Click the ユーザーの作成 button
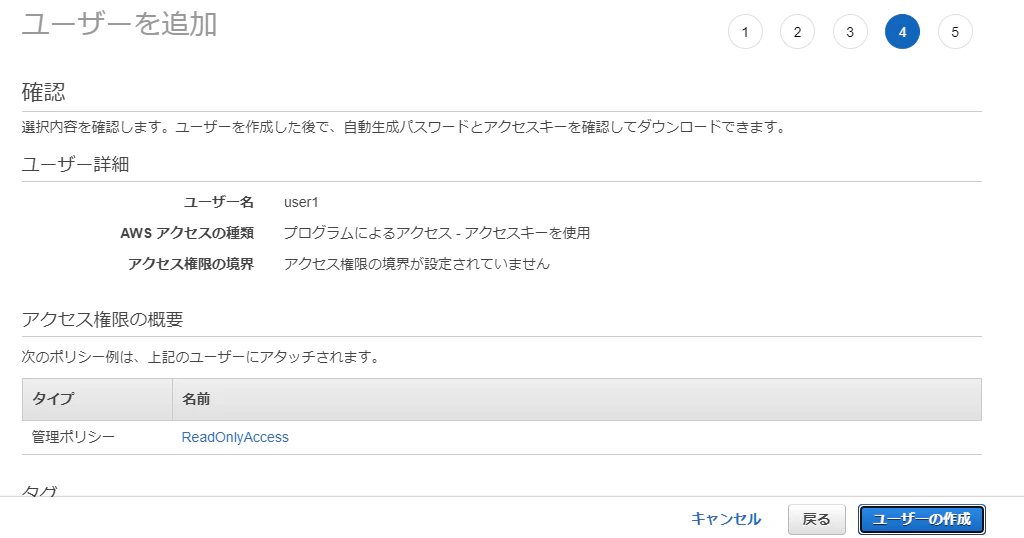1024x538 pixels. [921, 519]
